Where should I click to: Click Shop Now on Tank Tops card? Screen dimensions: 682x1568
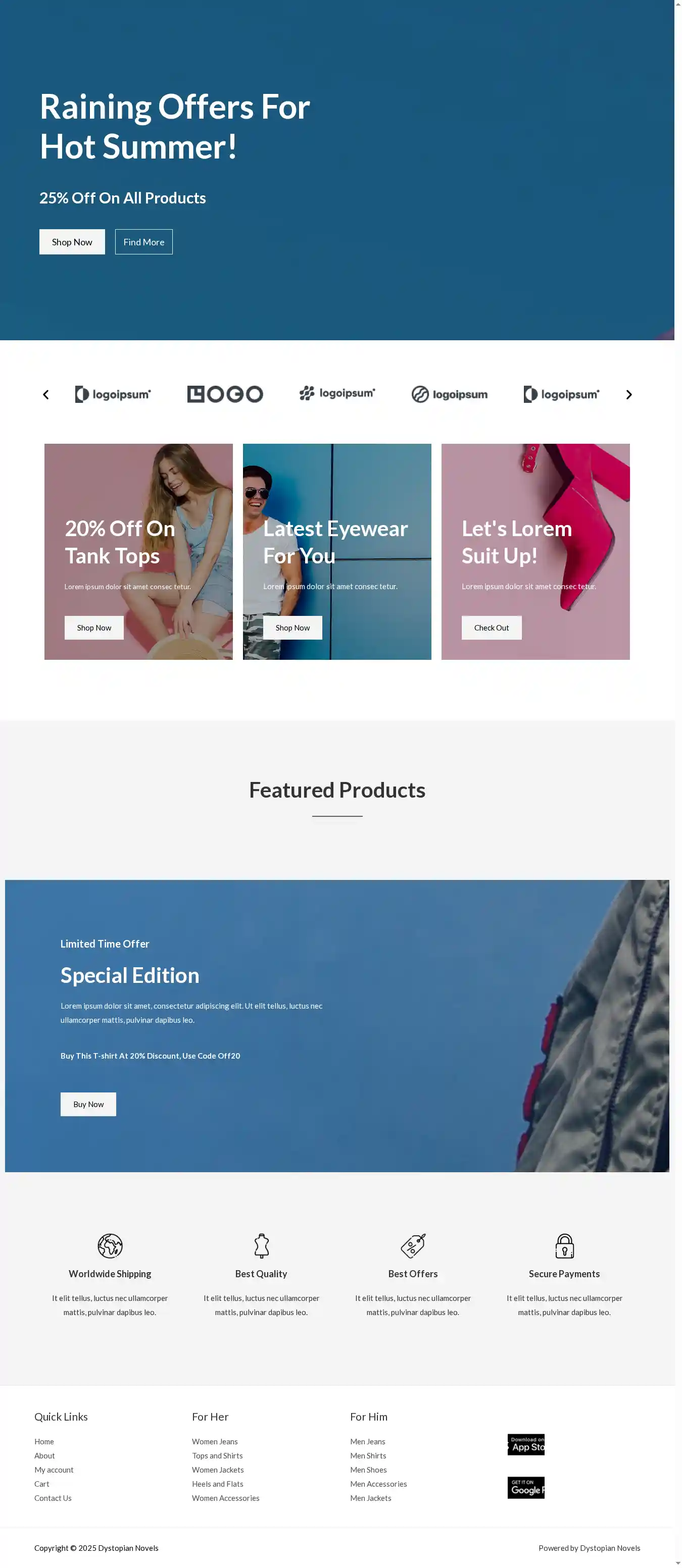click(94, 628)
